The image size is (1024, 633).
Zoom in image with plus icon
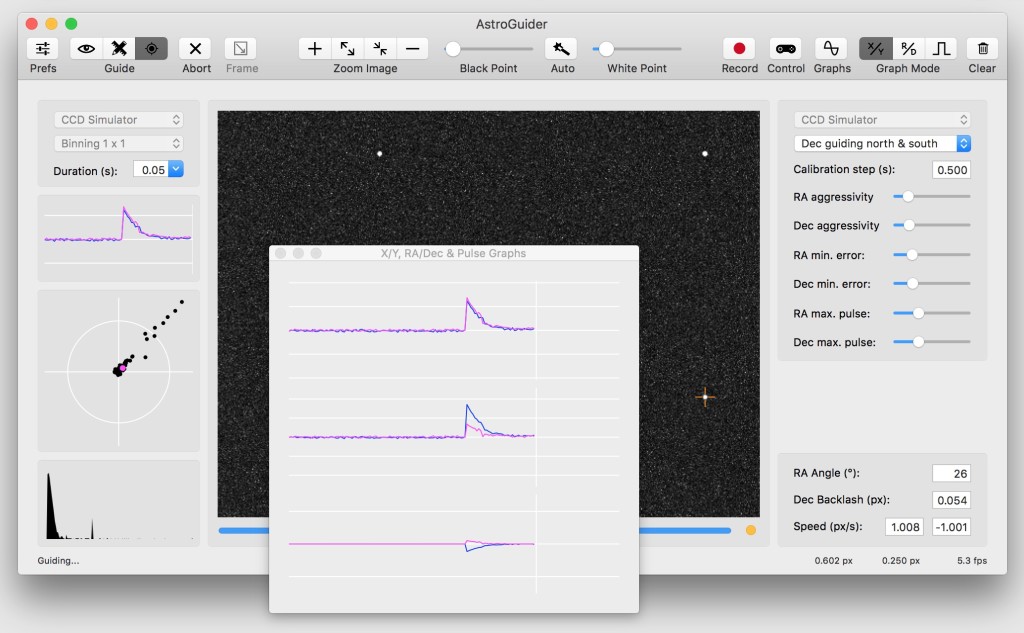(x=315, y=48)
